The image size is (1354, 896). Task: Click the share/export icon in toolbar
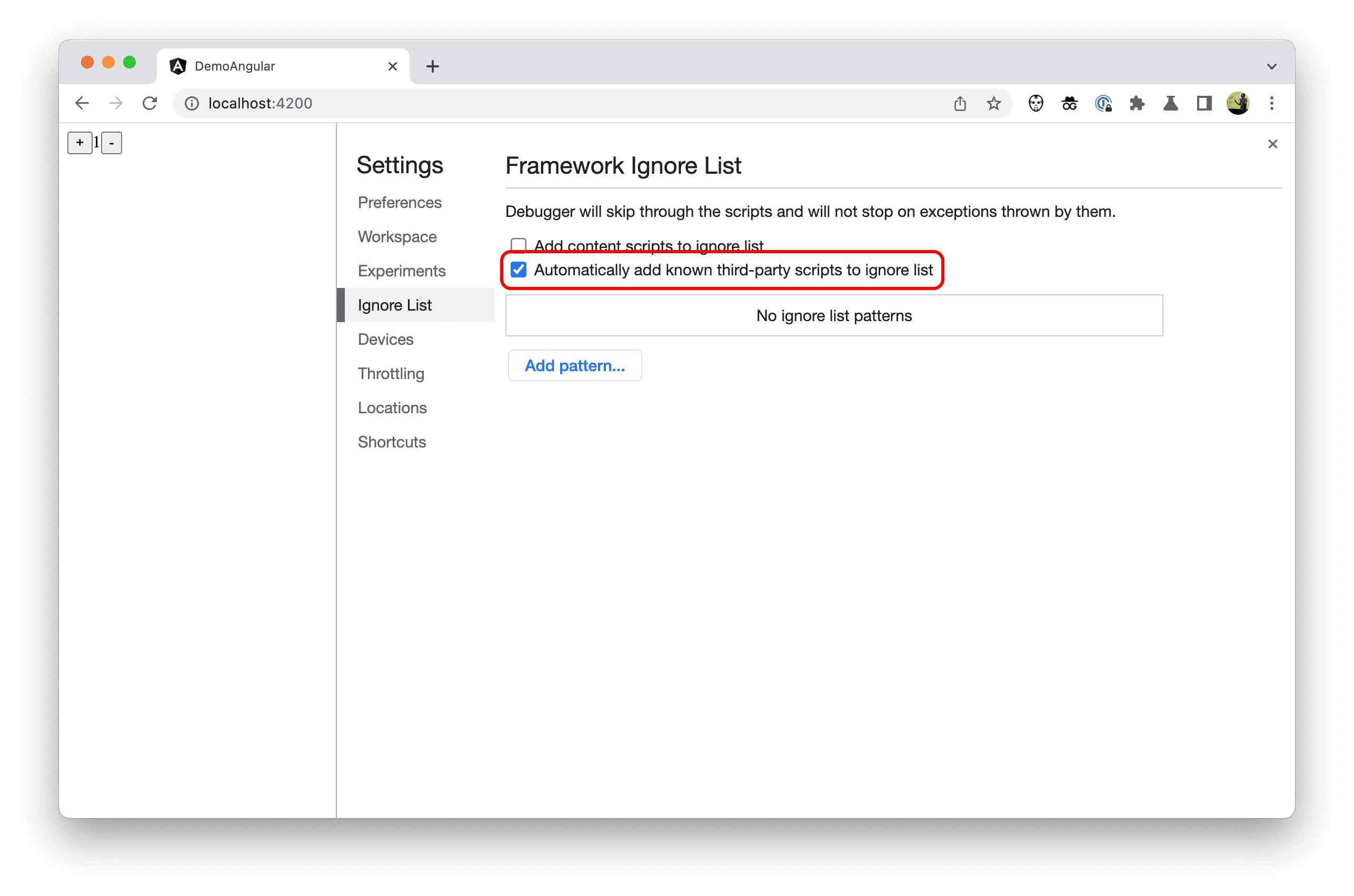coord(960,103)
